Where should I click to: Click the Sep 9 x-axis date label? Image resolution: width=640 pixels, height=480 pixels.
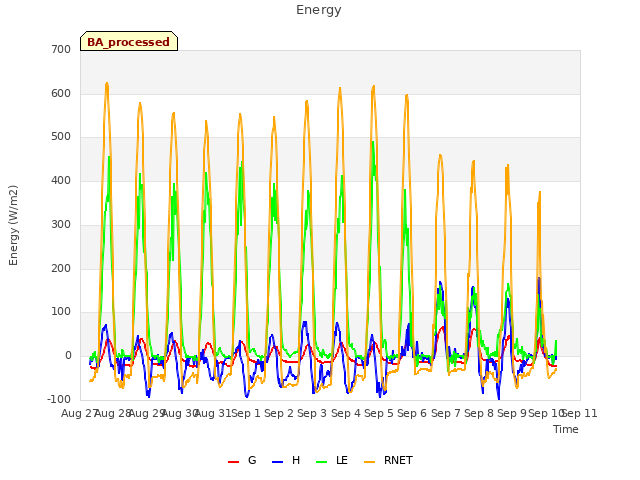pyautogui.click(x=512, y=413)
